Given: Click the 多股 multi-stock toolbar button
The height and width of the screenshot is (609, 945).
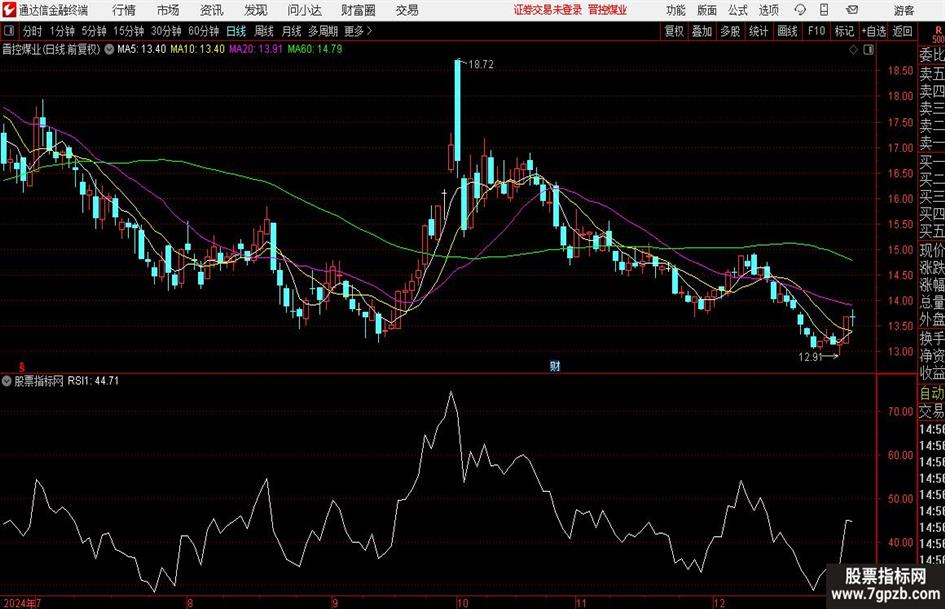Looking at the screenshot, I should [730, 31].
